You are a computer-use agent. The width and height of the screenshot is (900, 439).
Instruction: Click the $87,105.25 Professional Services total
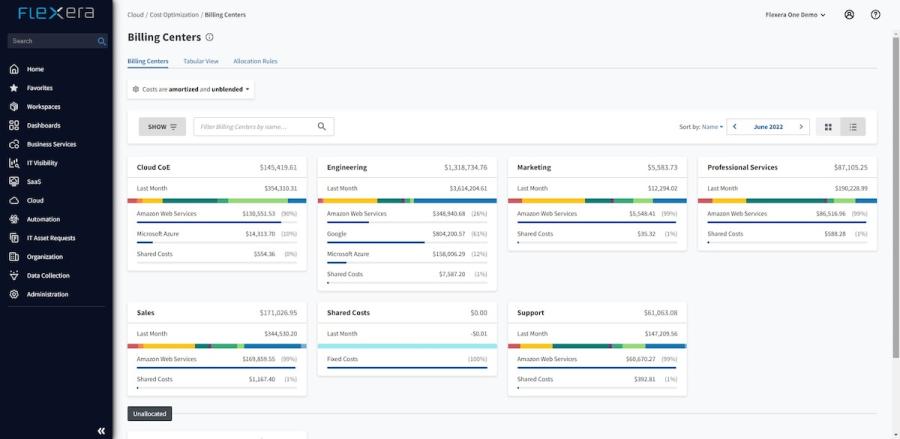point(851,168)
